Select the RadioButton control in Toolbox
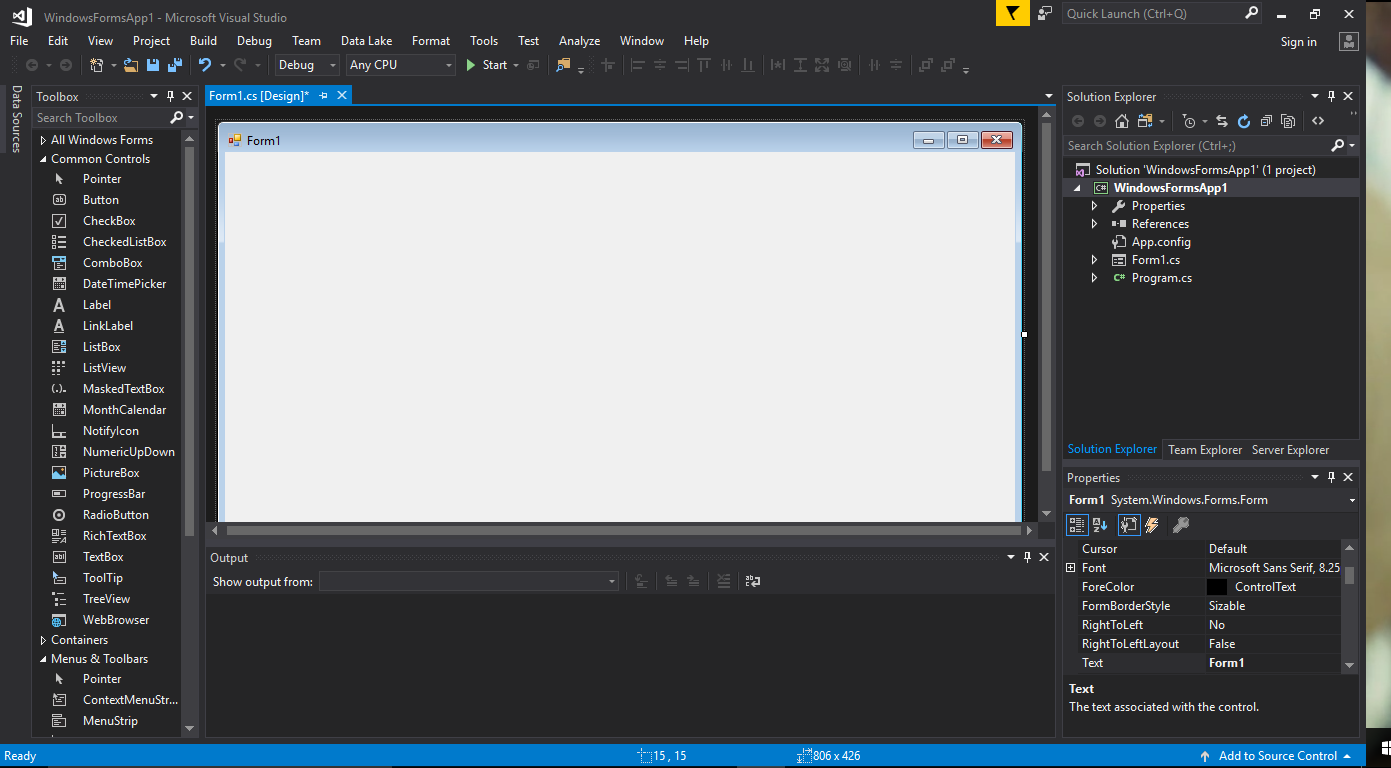 (x=115, y=515)
